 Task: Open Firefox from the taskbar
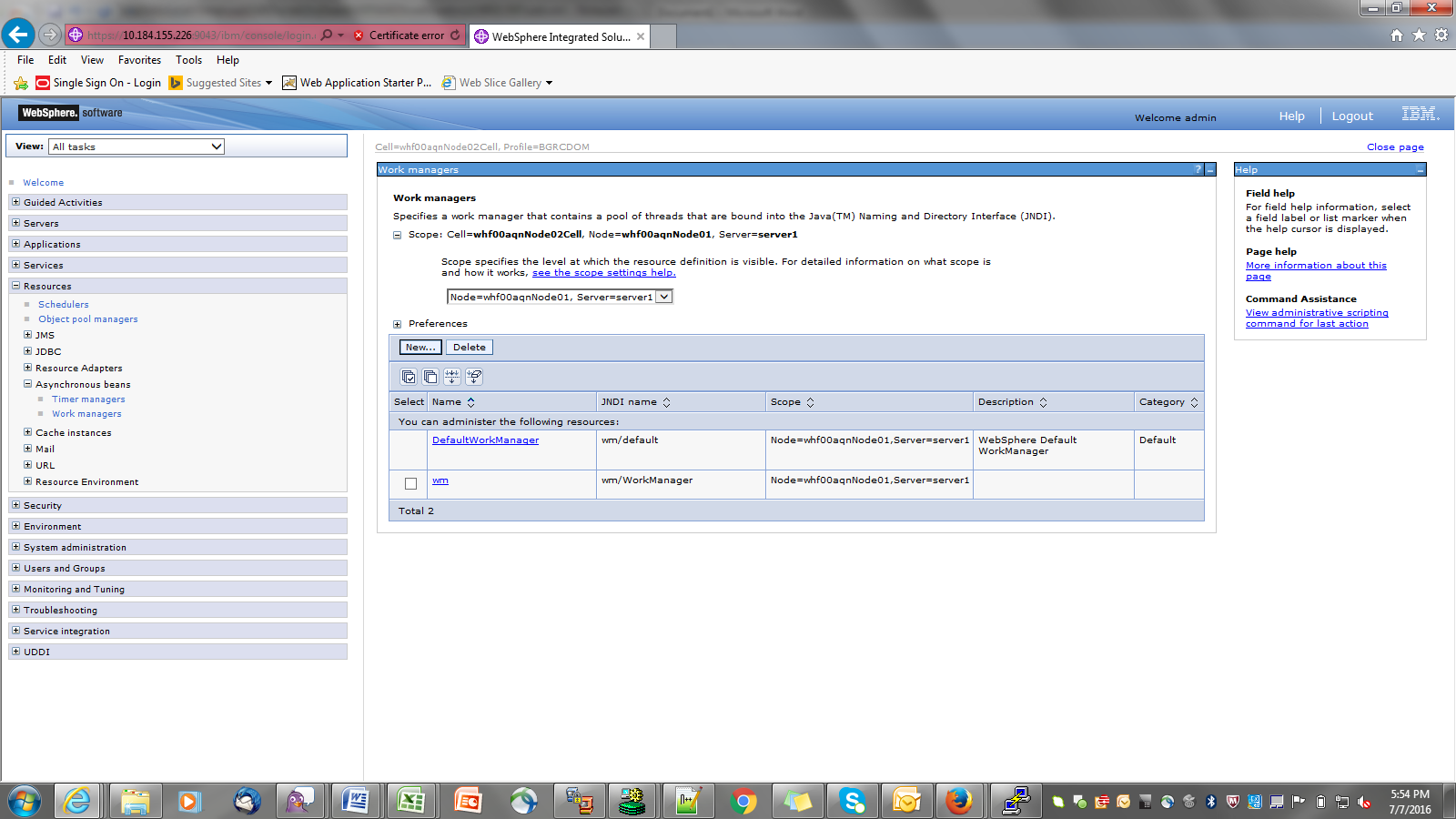(958, 801)
